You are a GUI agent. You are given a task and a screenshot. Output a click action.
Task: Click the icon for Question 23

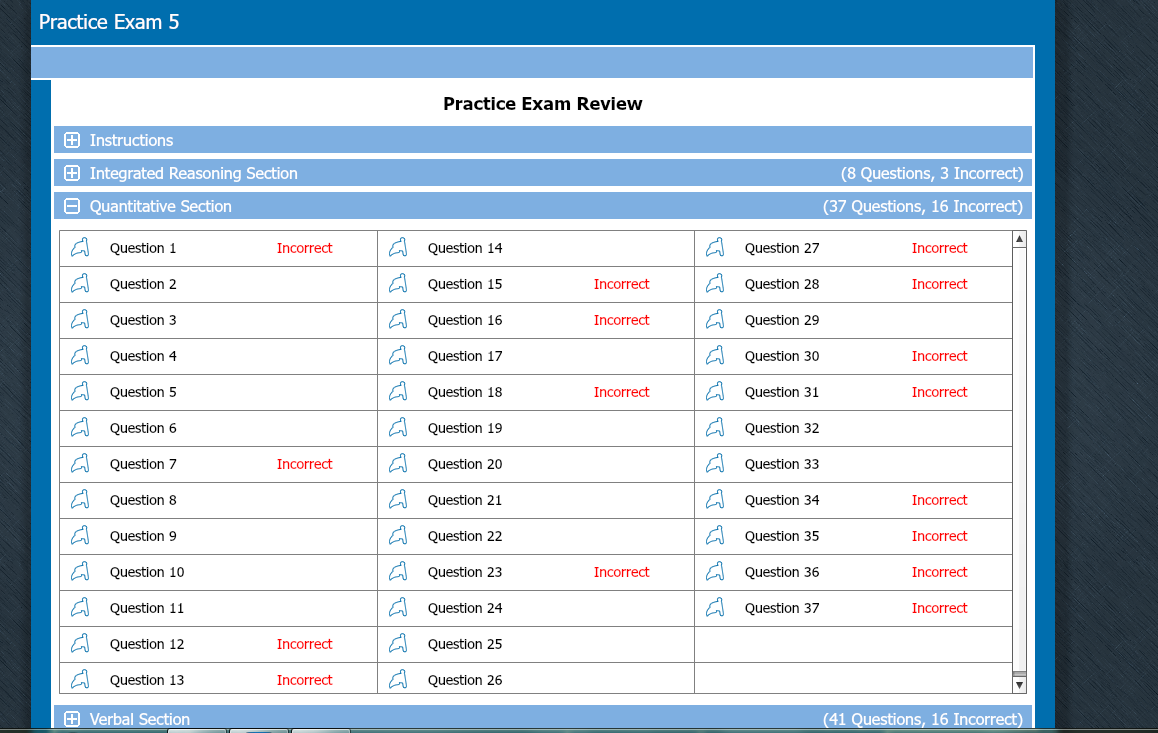click(x=398, y=572)
